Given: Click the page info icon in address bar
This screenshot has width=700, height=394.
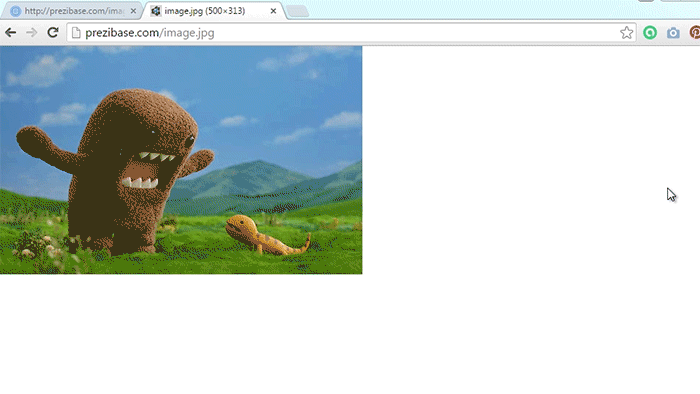Looking at the screenshot, I should coord(76,33).
